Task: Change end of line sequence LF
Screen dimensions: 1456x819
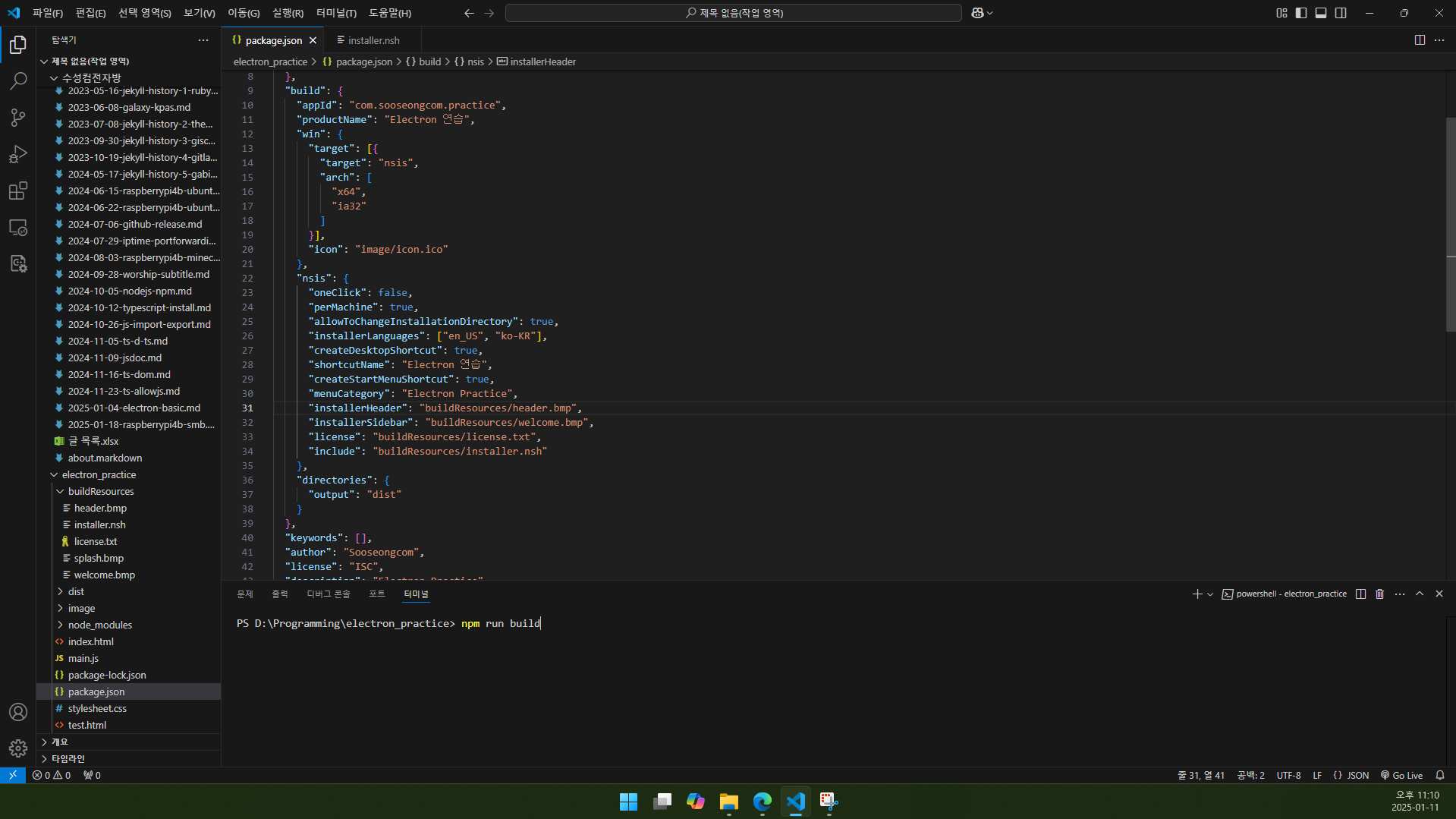Action: point(1317,775)
